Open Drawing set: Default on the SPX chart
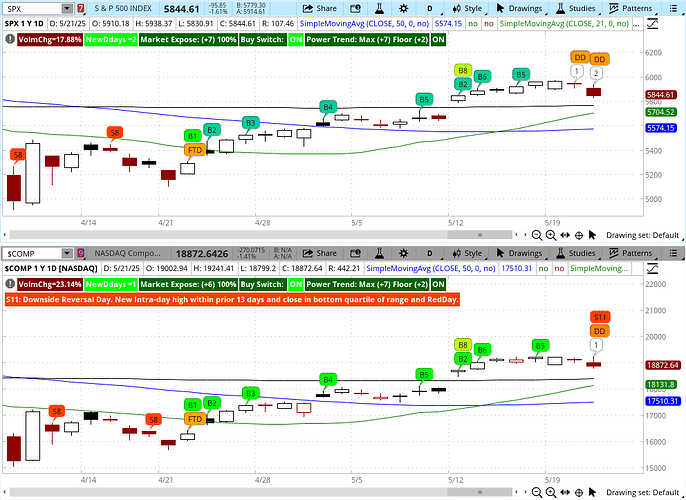Screen dimensions: 686x500 [642, 235]
